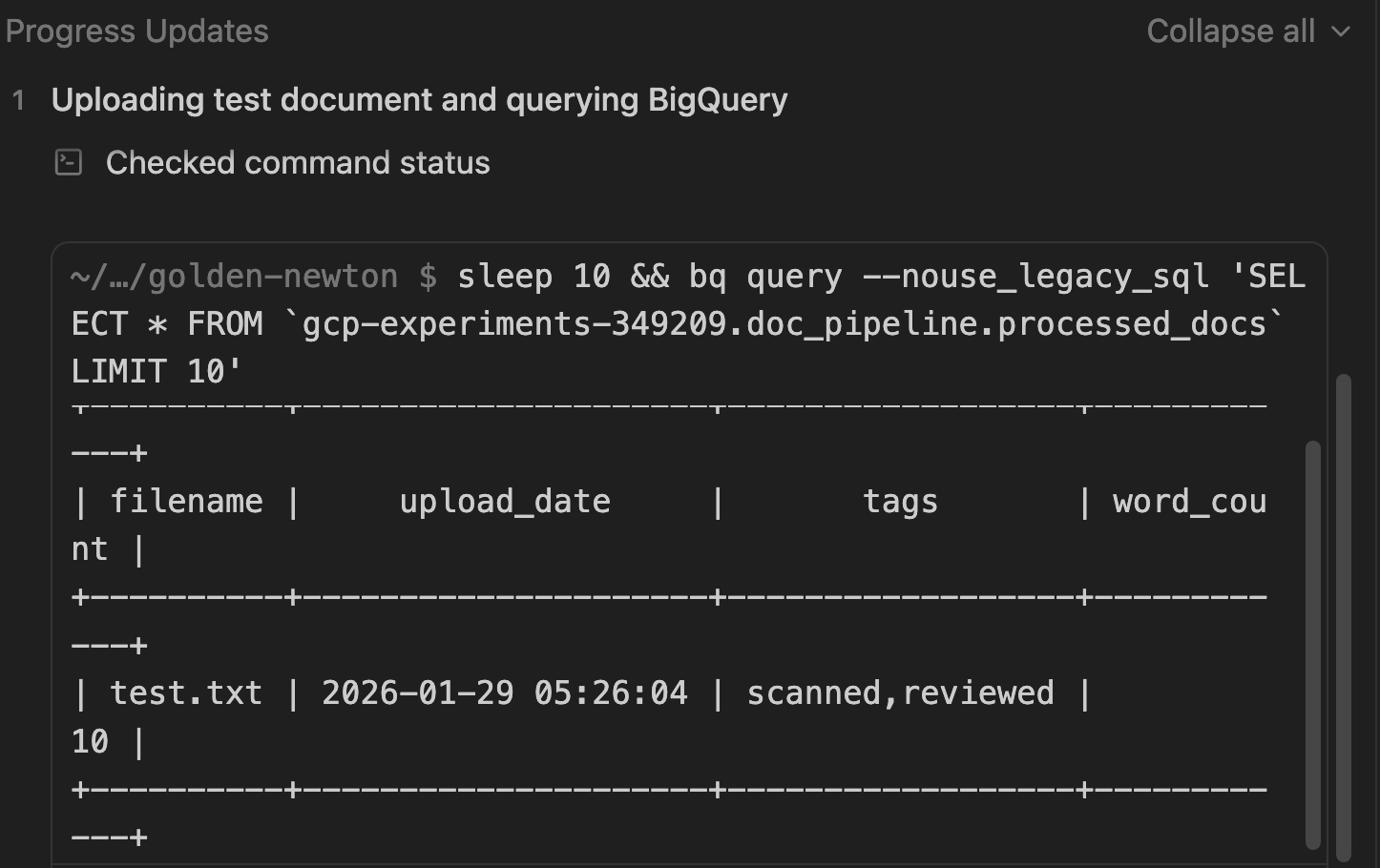Click the chevron next to Collapse all
The height and width of the screenshot is (868, 1380).
coord(1341,31)
